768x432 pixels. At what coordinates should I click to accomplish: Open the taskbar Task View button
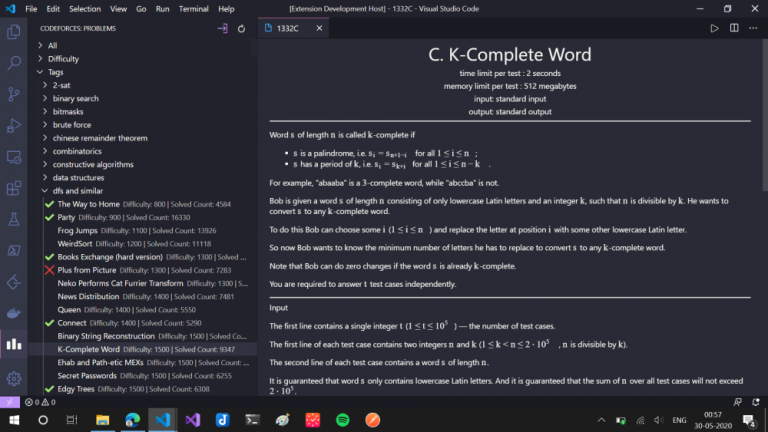tap(72, 420)
